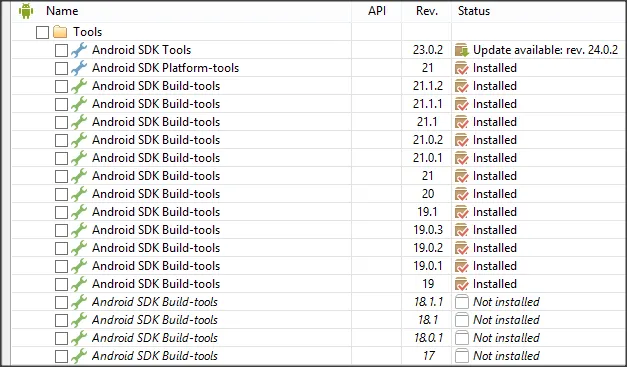Click revision value 21.1.2
The height and width of the screenshot is (367, 627).
428,86
